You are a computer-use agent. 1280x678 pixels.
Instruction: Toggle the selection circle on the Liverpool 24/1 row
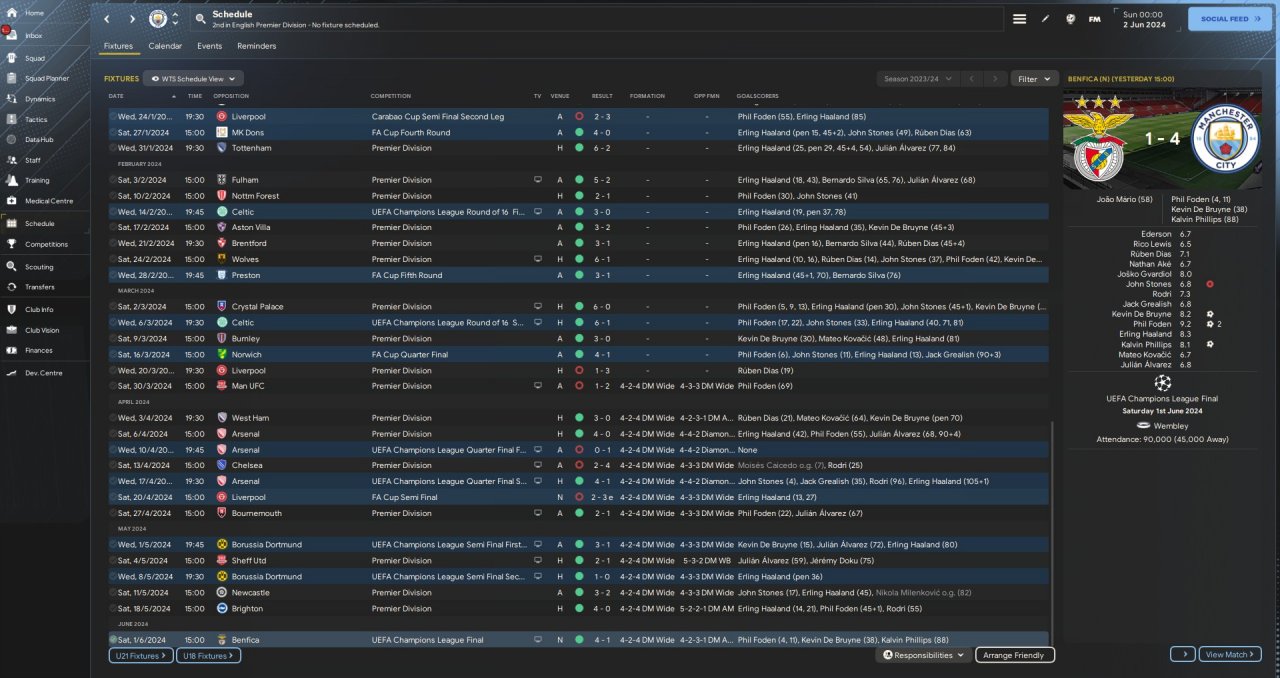113,116
